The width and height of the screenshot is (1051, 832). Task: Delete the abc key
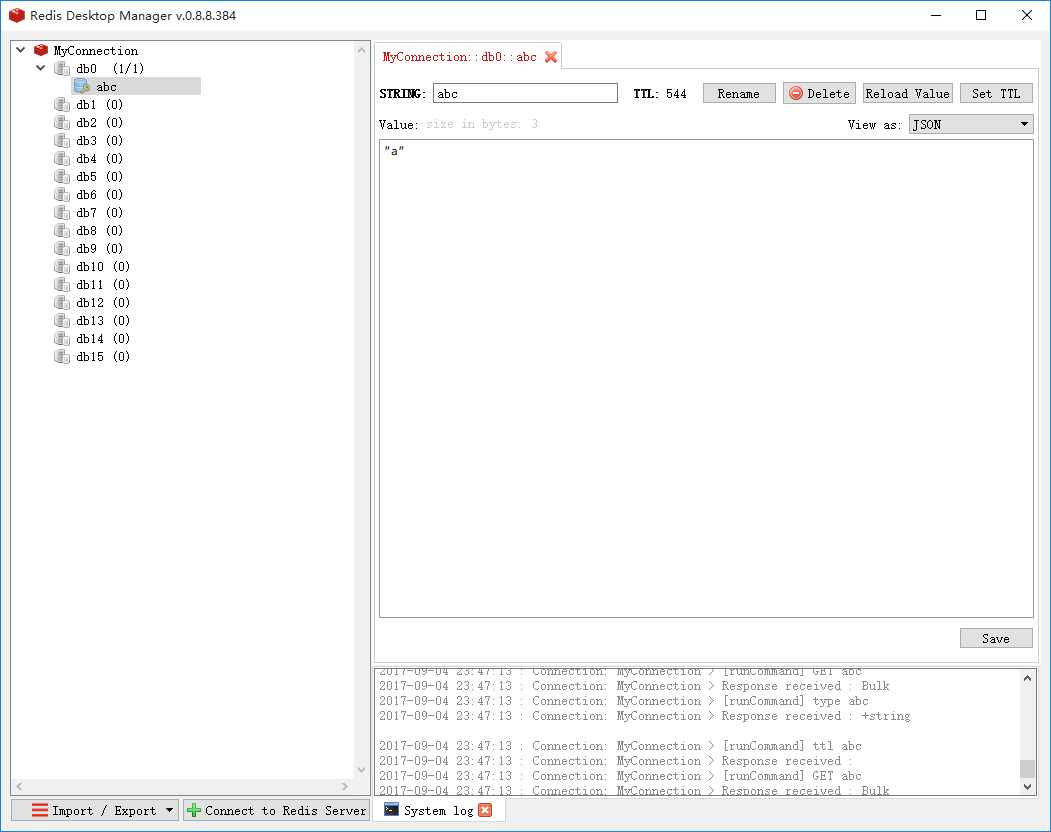[x=819, y=94]
